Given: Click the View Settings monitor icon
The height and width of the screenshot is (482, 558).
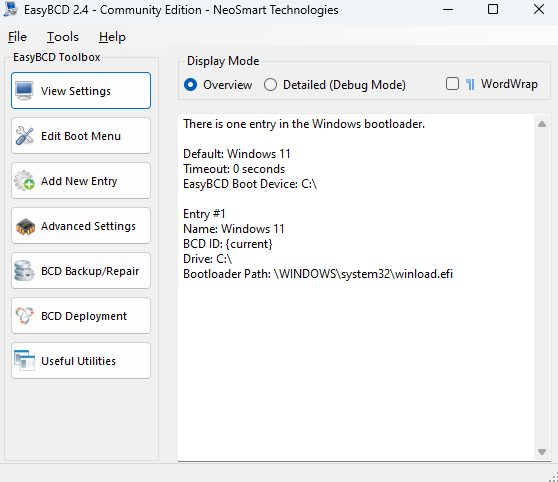Looking at the screenshot, I should (24, 91).
